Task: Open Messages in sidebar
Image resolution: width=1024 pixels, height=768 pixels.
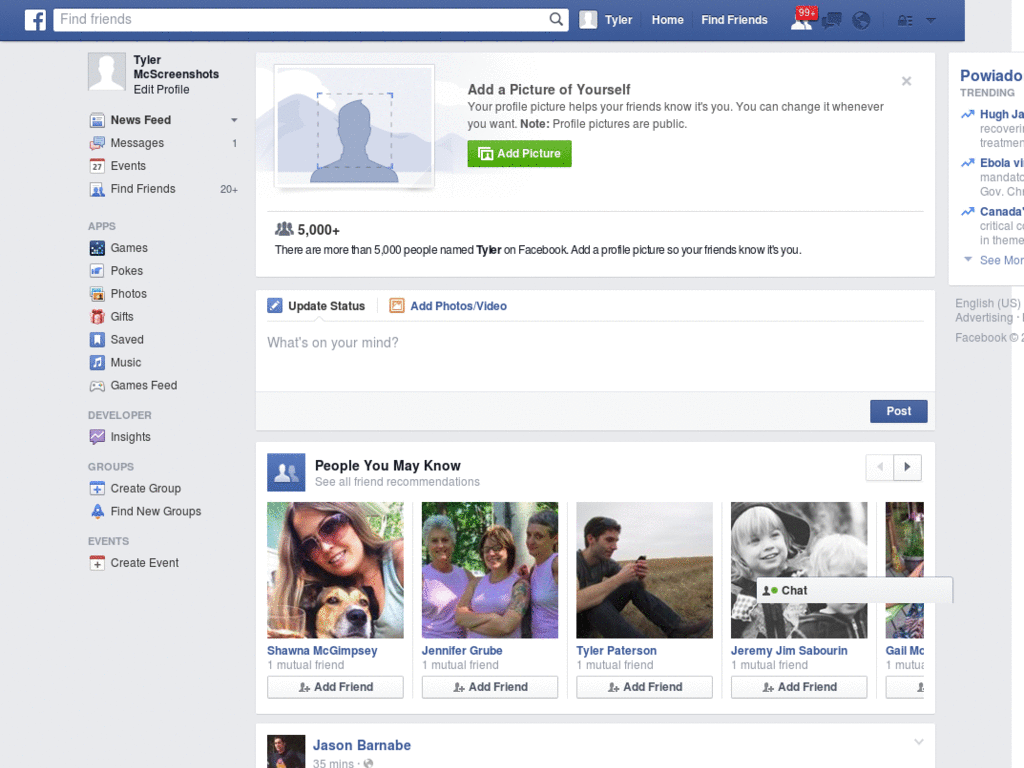Action: 137,143
